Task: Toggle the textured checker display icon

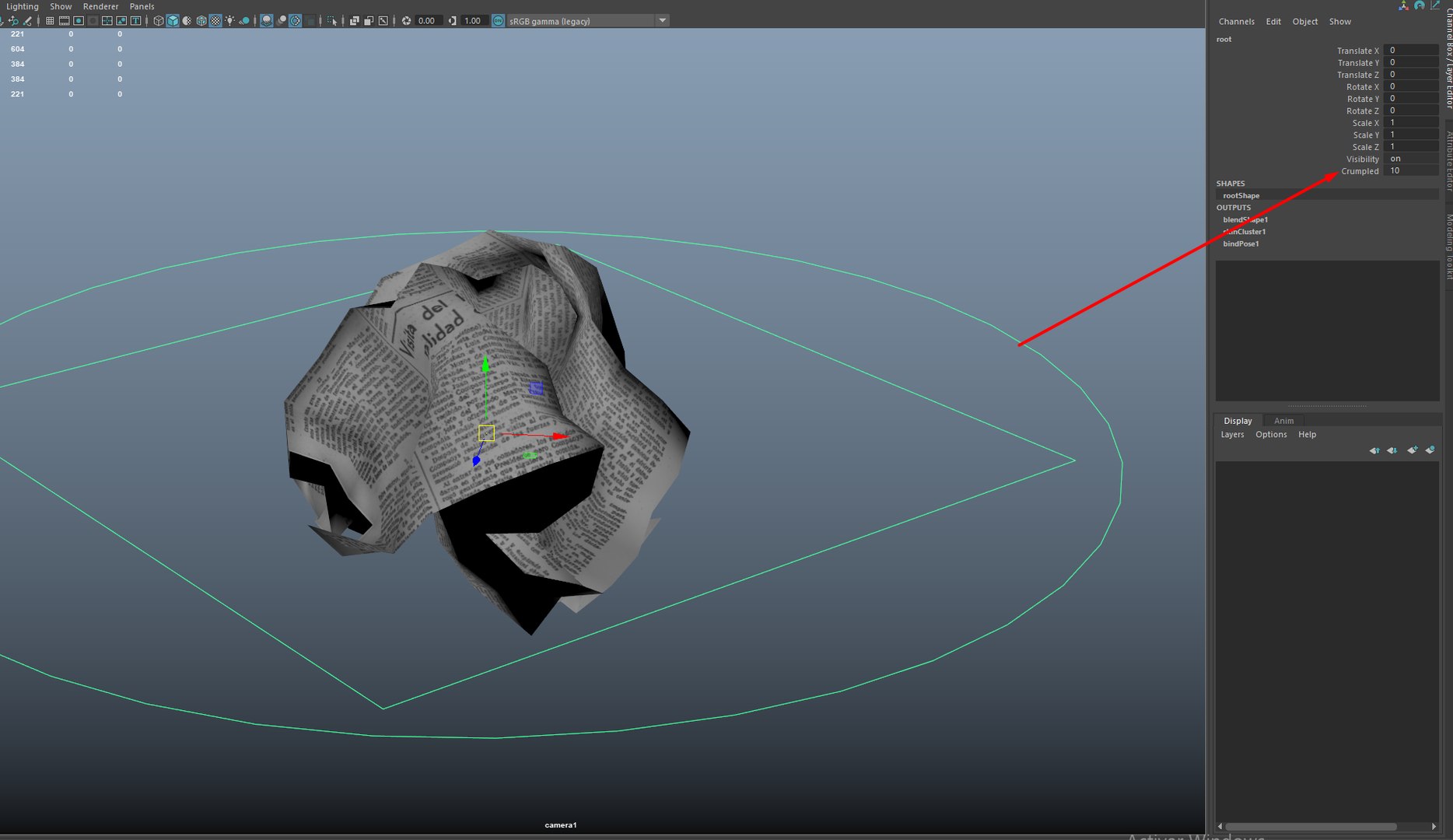Action: (216, 21)
